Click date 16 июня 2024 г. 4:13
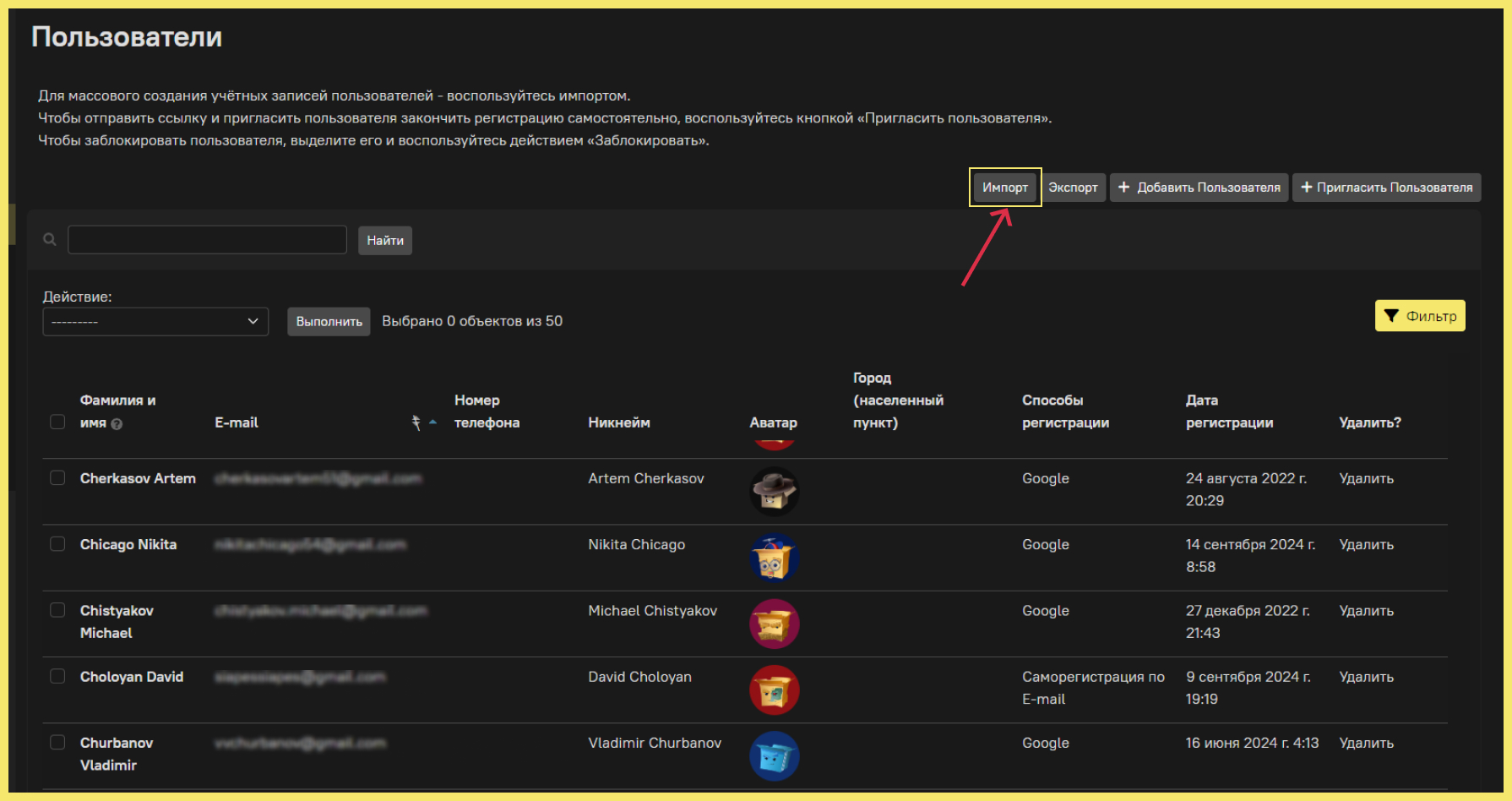Image resolution: width=1512 pixels, height=801 pixels. [1252, 743]
